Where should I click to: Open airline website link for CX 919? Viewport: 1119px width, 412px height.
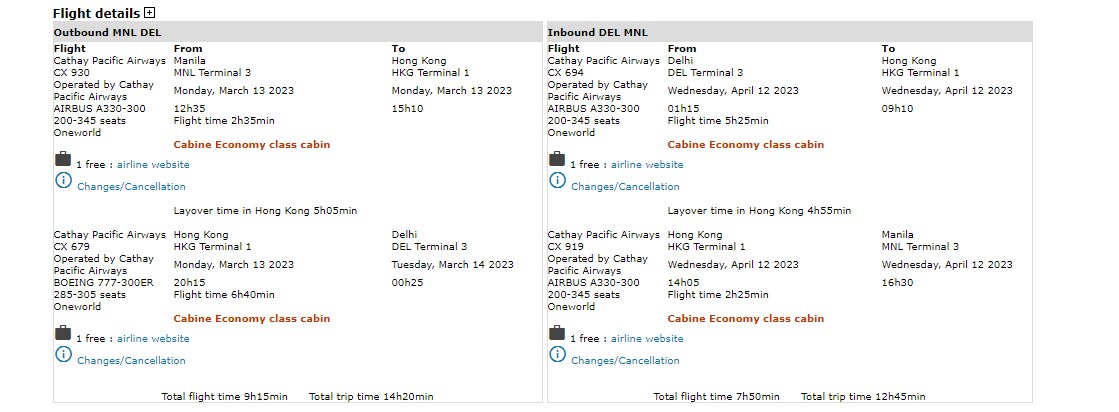[x=647, y=339]
